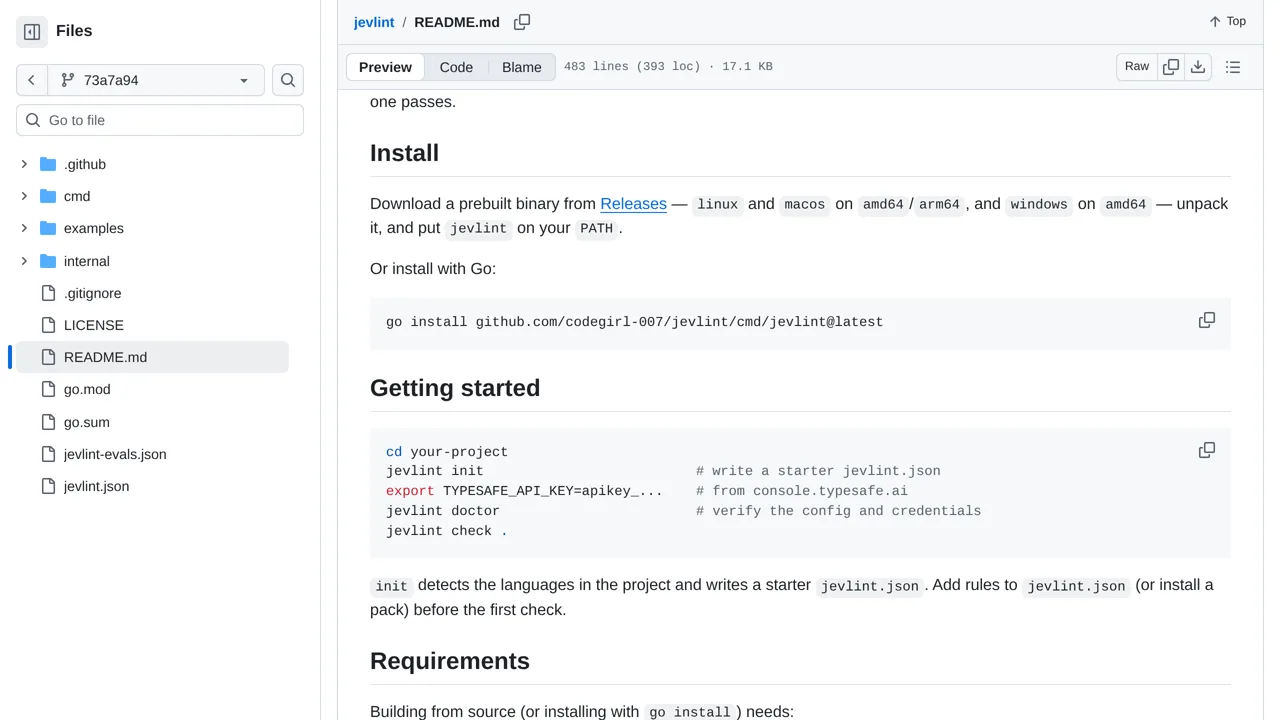Screen dimensions: 1280x720
Task: Click README.md in the breadcrumb
Action: pyautogui.click(x=457, y=22)
